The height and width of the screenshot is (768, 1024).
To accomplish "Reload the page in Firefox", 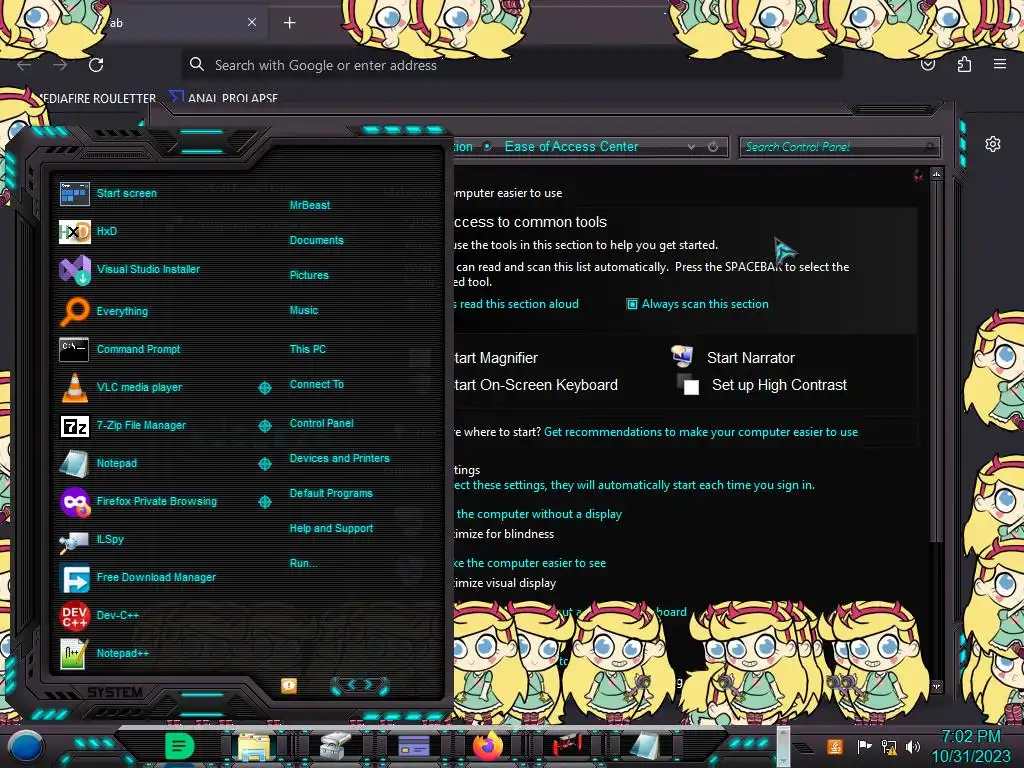I will tap(96, 65).
